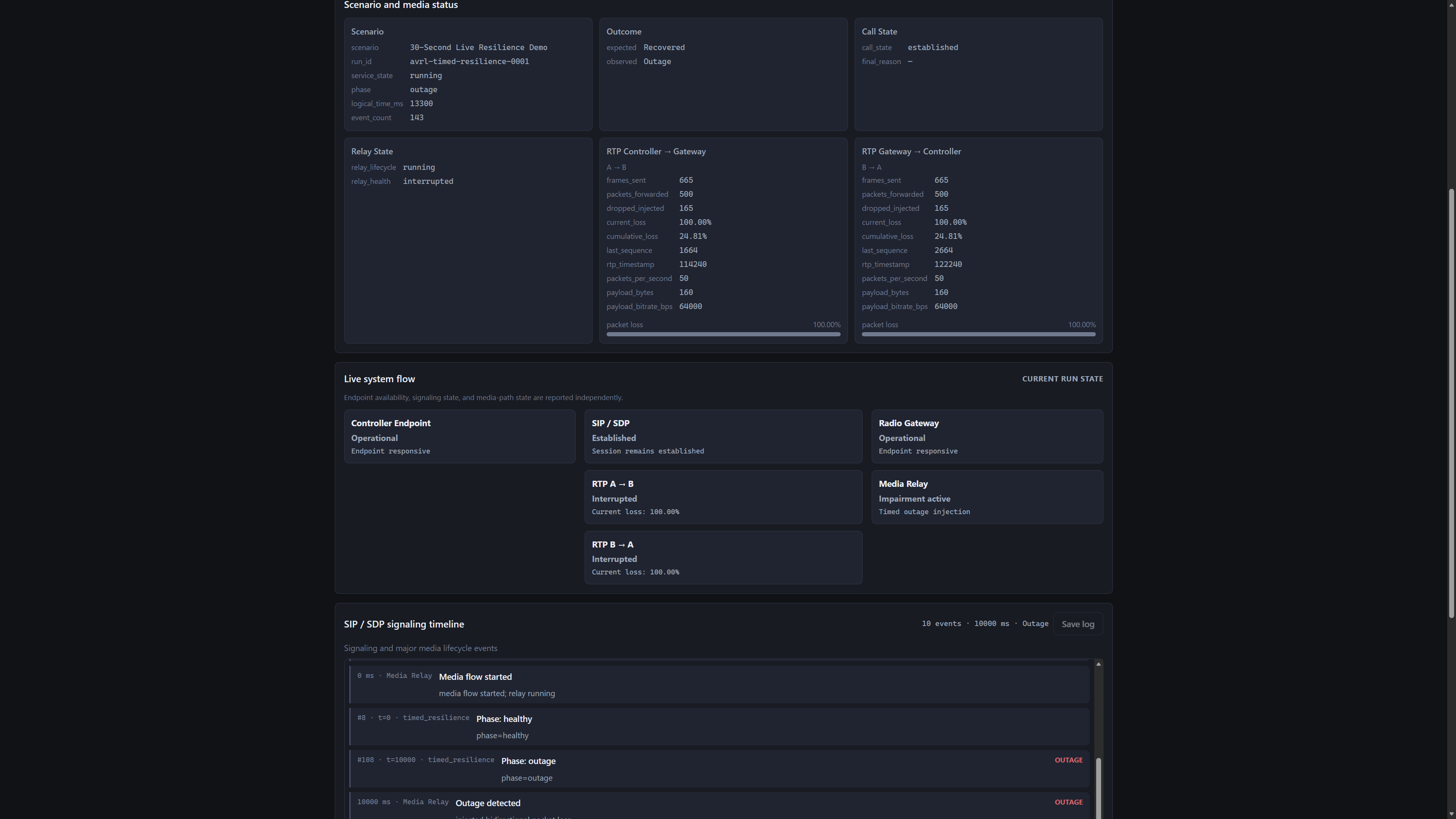Click the main page scrollbar thumb

pos(1451,403)
